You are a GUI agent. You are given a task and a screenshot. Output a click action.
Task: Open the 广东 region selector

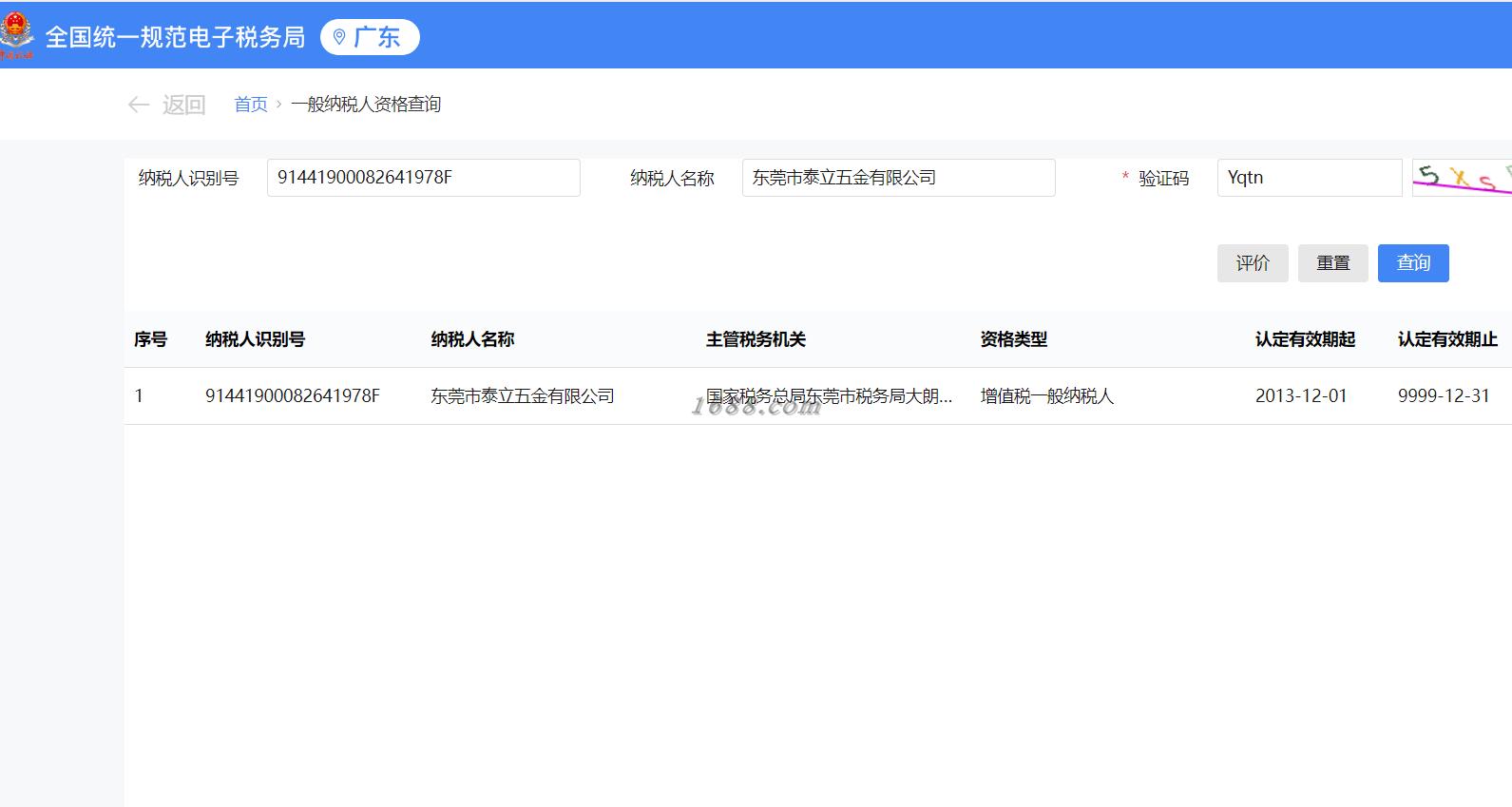[x=370, y=37]
